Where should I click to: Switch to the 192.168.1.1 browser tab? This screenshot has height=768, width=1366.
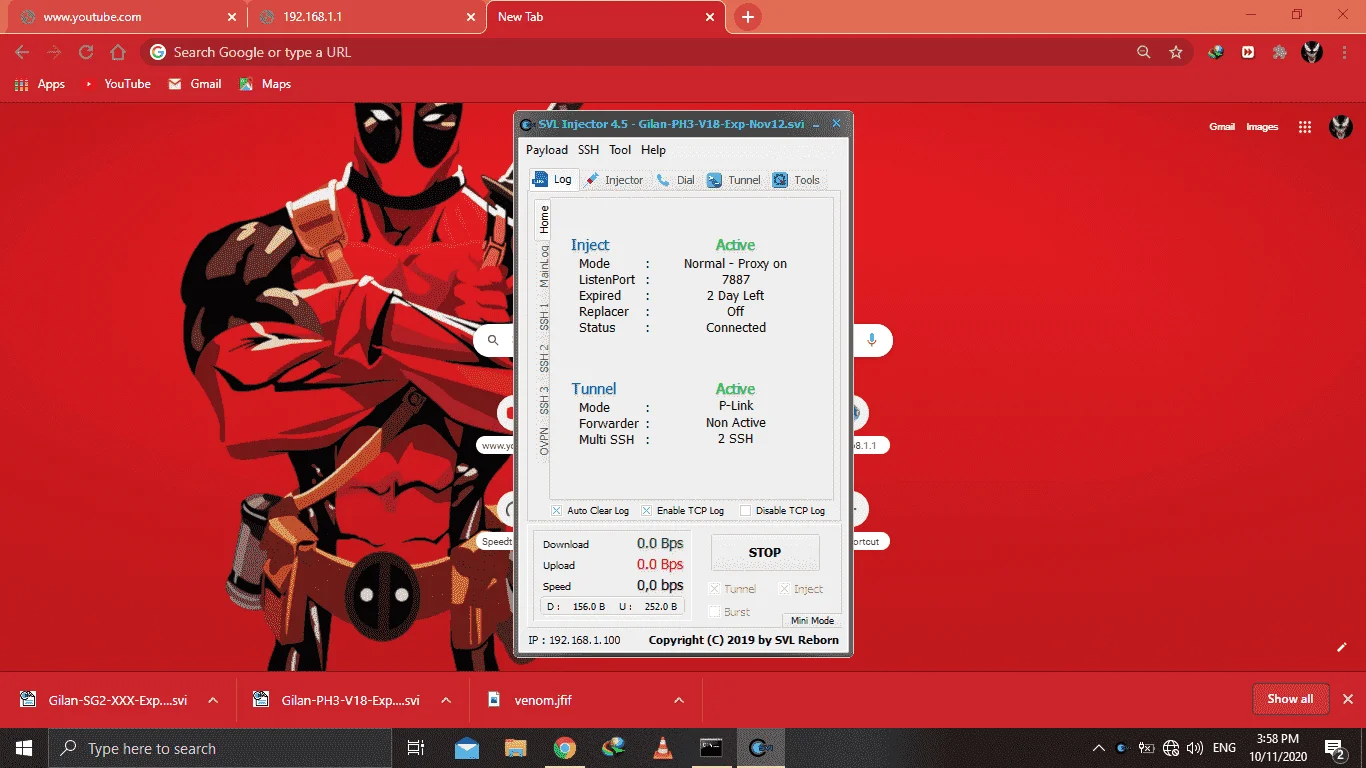pyautogui.click(x=365, y=17)
